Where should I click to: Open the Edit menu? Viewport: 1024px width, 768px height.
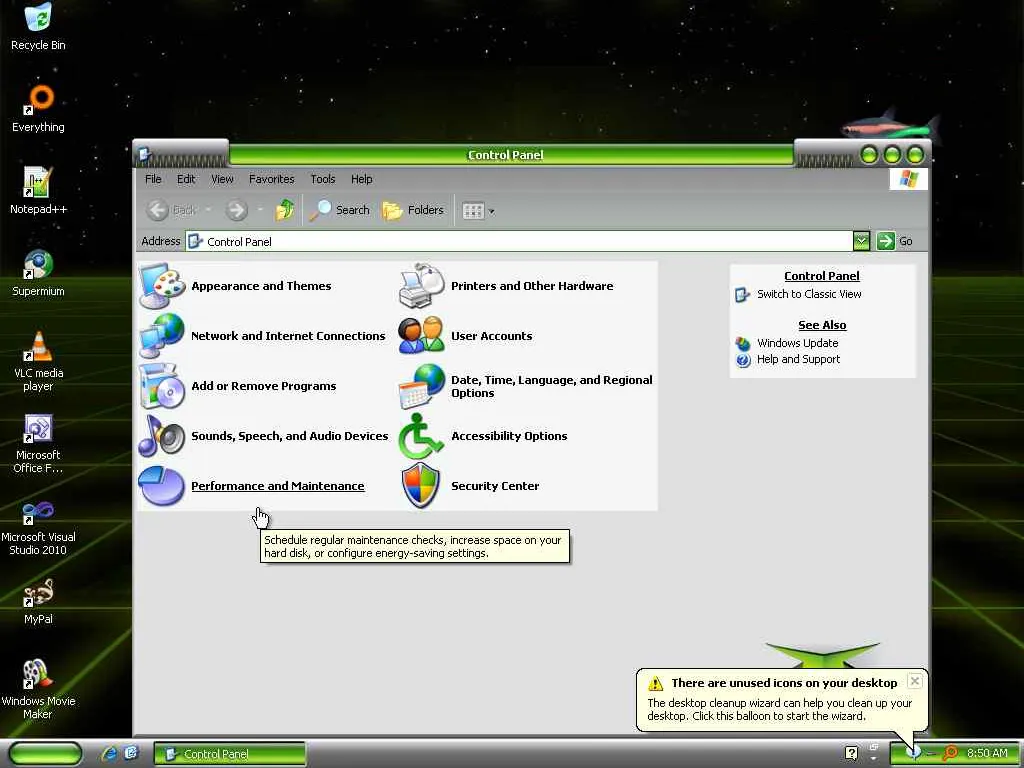tap(185, 179)
